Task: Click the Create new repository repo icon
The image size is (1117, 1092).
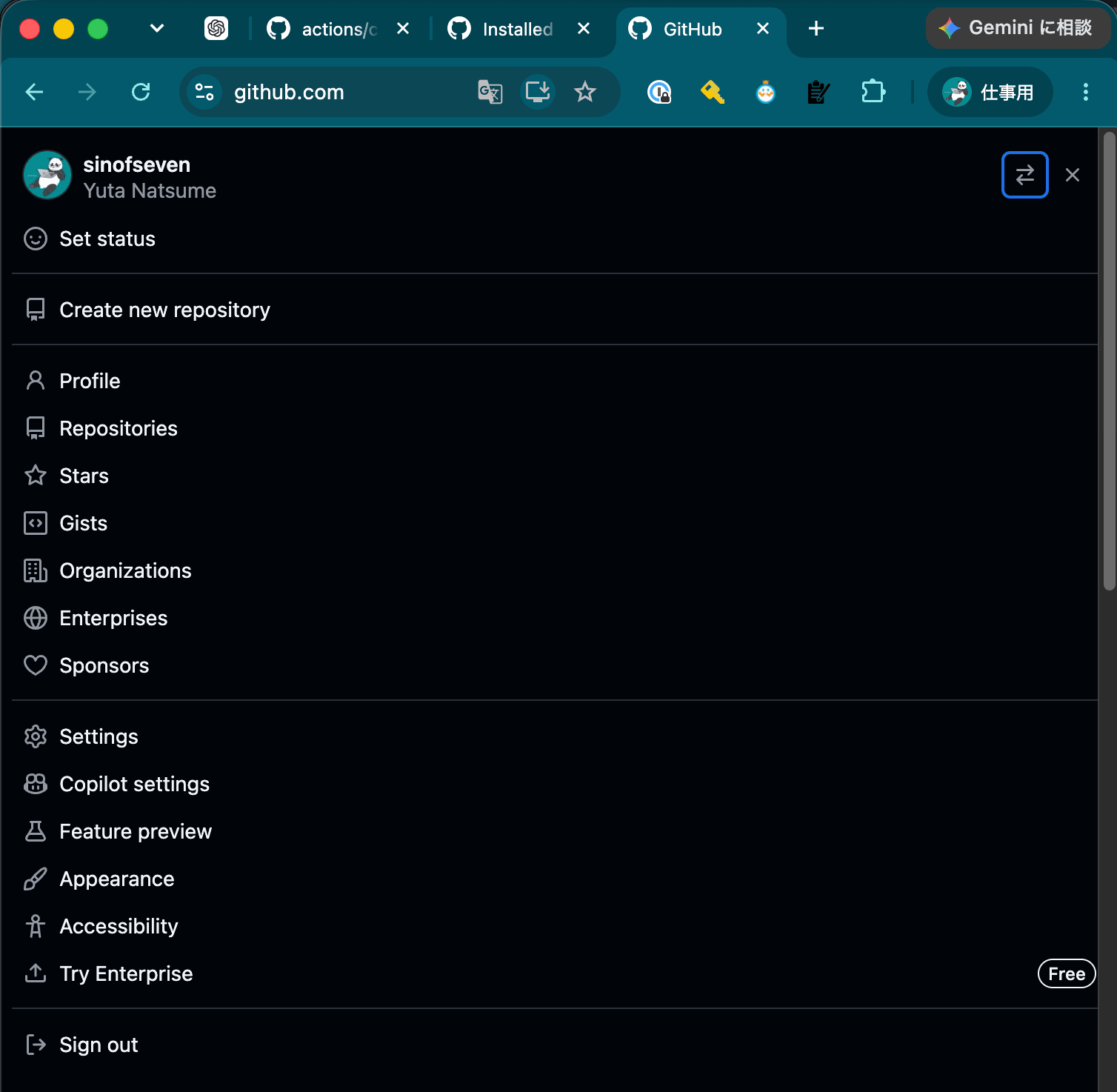Action: pyautogui.click(x=36, y=310)
